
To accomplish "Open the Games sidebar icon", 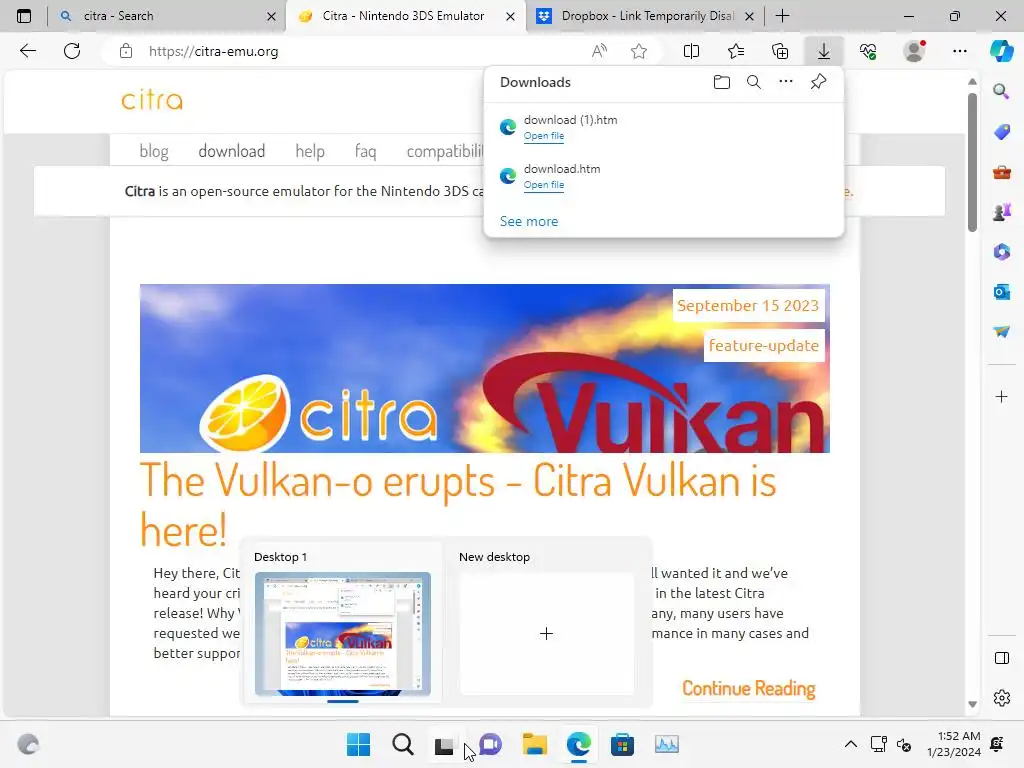I will tap(1001, 212).
